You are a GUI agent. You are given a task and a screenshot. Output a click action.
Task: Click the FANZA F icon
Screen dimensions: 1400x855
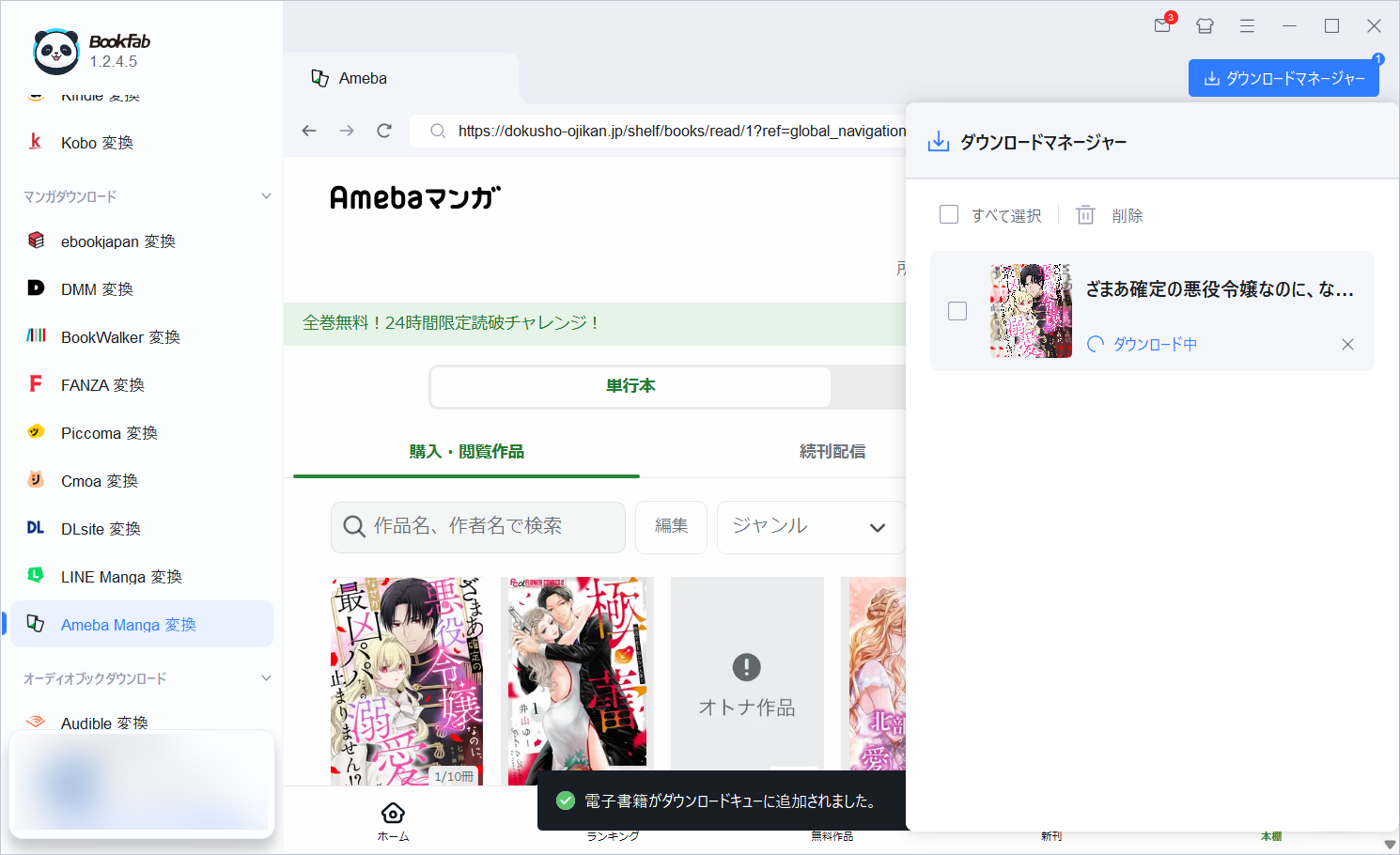click(36, 383)
